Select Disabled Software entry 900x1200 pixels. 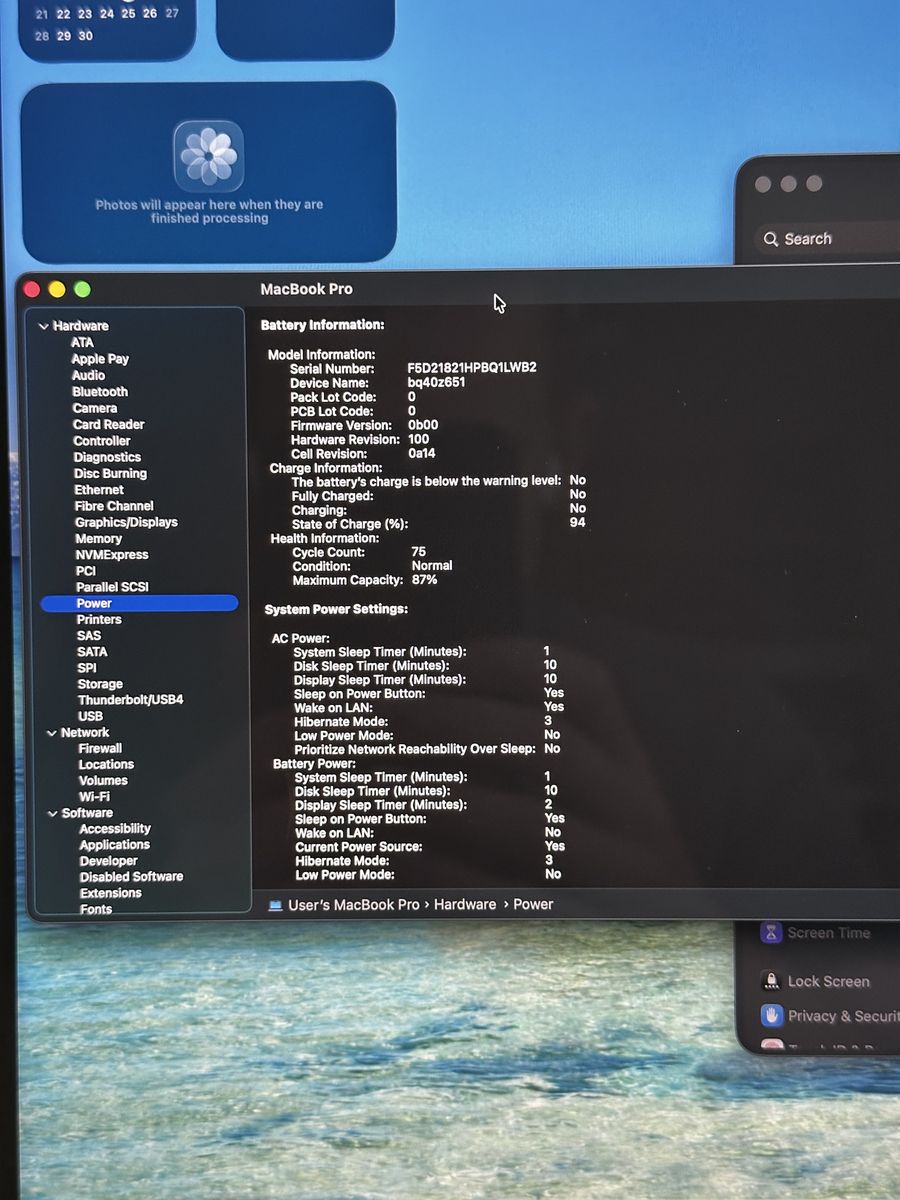click(x=132, y=877)
